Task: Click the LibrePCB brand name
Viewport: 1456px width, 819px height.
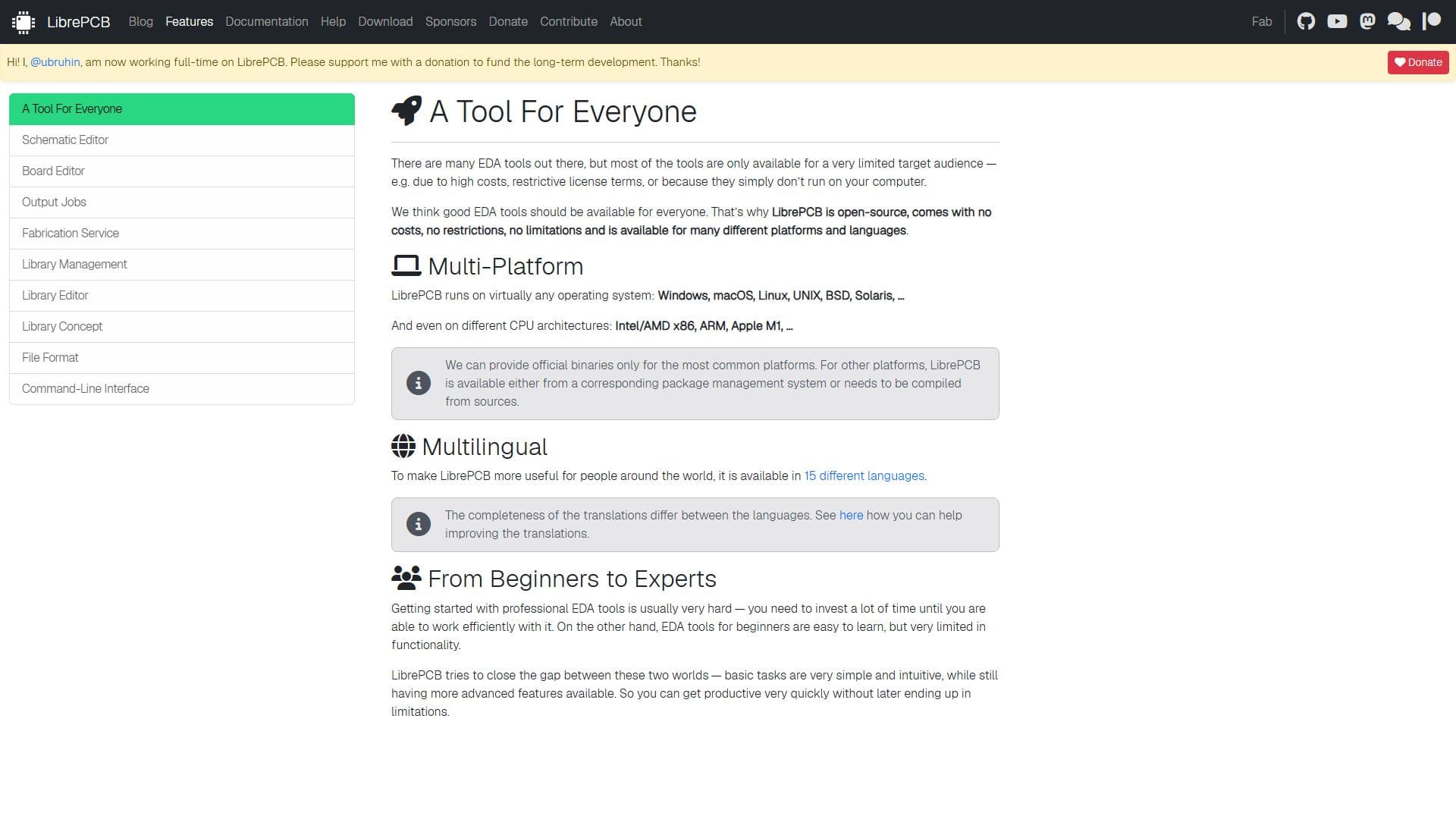Action: click(79, 22)
